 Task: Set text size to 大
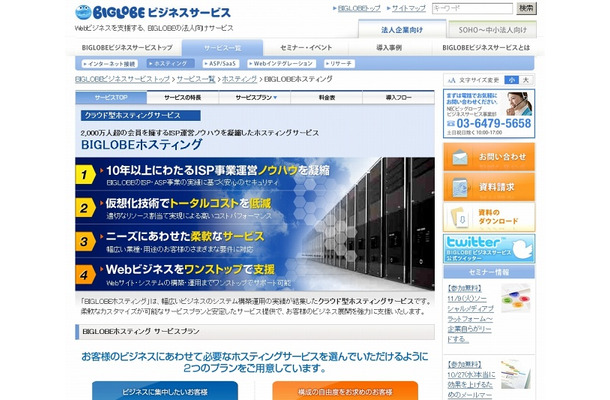(526, 80)
